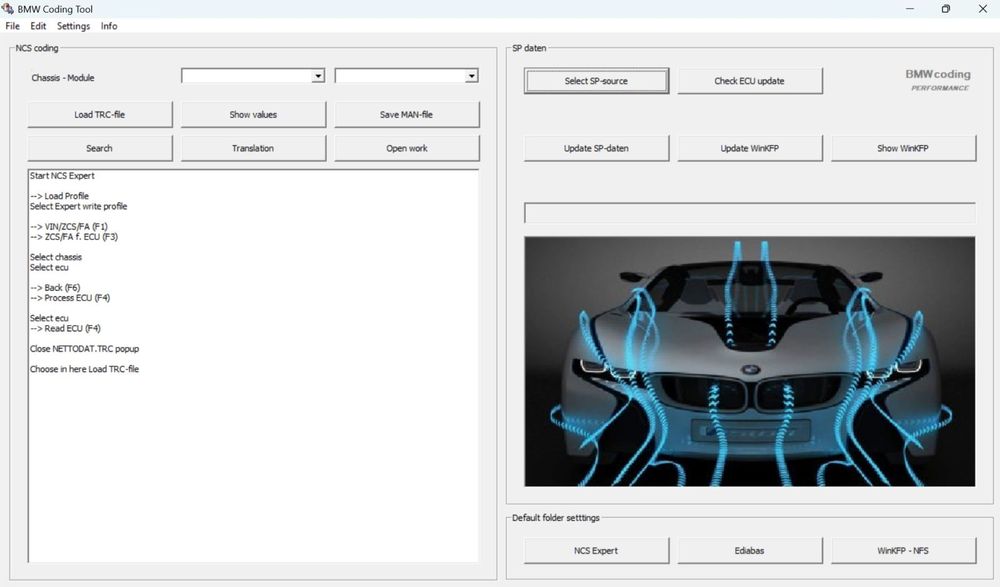Screen dimensions: 1000x587
Task: Set WinKFP - NFS default folder
Action: [903, 551]
